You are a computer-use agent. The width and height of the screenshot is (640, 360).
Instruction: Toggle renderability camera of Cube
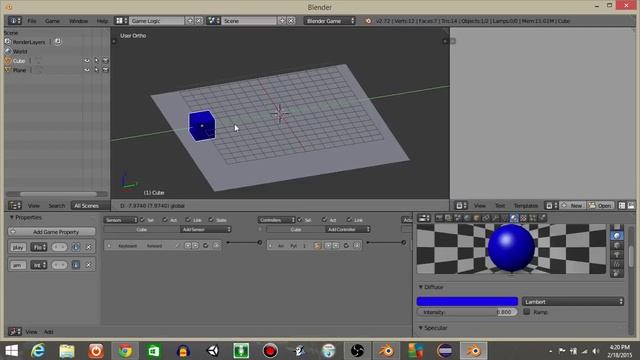pyautogui.click(x=105, y=61)
